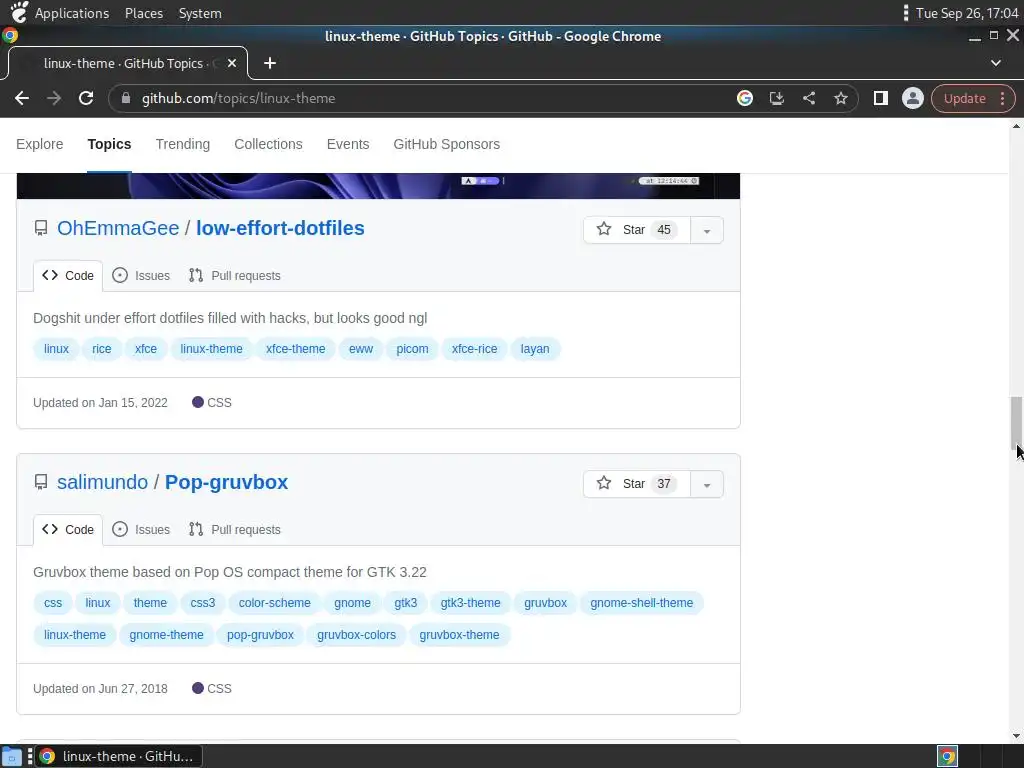
Task: Open the salimundo user profile link
Action: 103,482
